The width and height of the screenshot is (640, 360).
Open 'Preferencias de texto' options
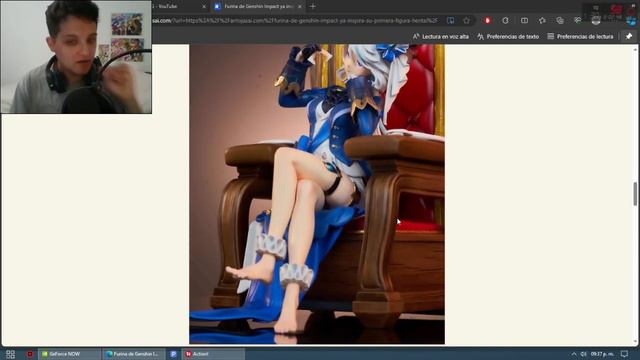click(x=508, y=37)
